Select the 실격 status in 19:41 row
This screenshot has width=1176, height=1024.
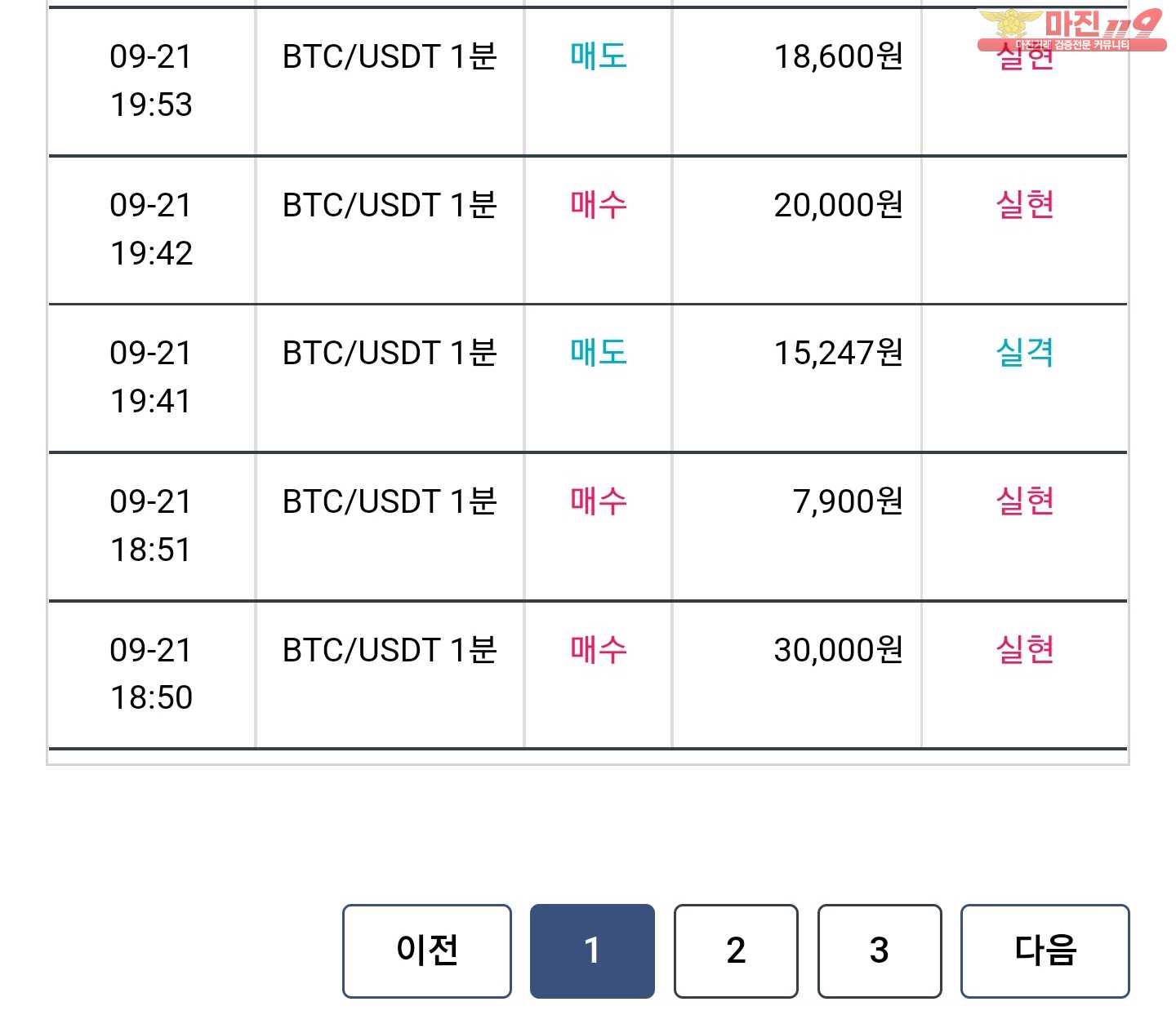tap(1025, 353)
